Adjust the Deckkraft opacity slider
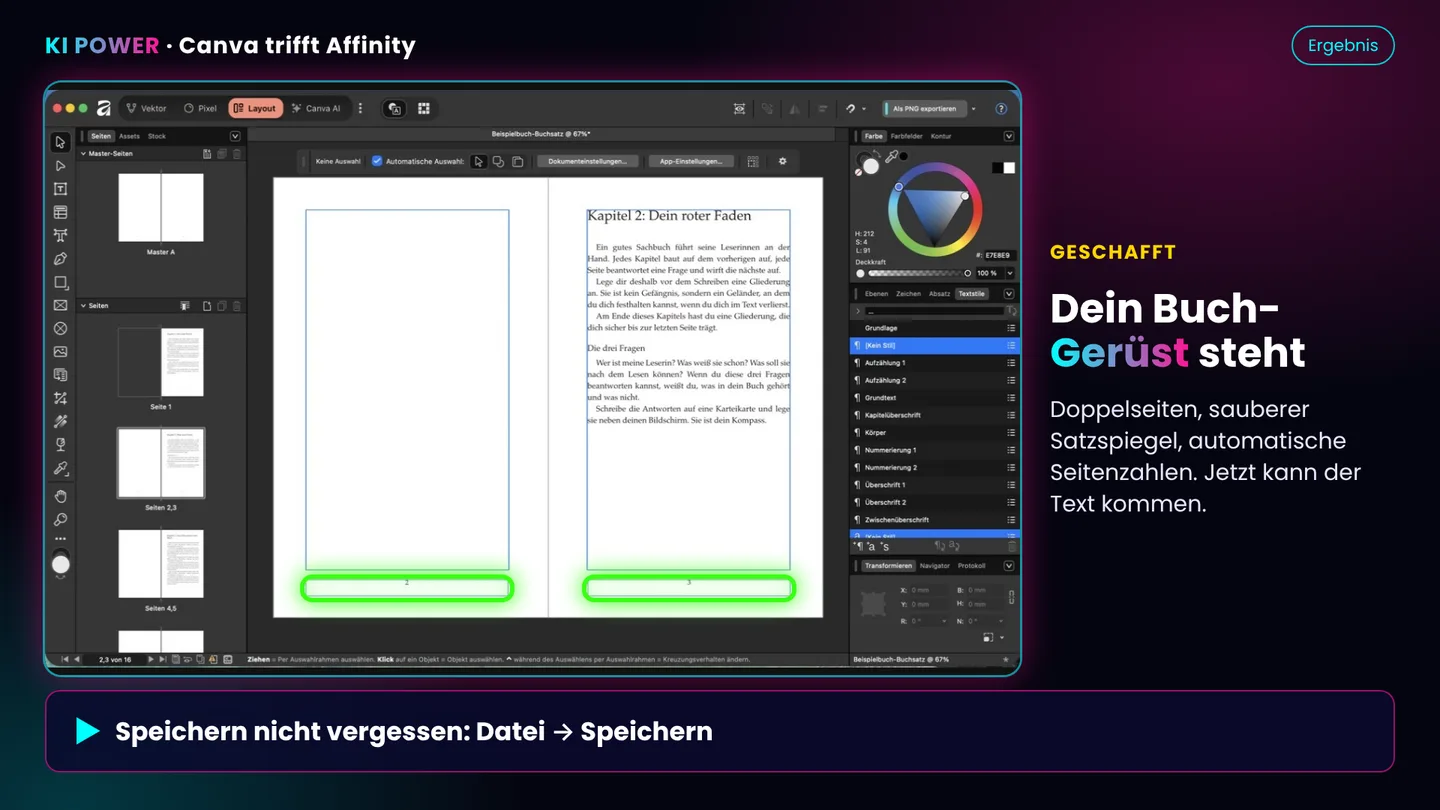The height and width of the screenshot is (810, 1440). tap(919, 273)
